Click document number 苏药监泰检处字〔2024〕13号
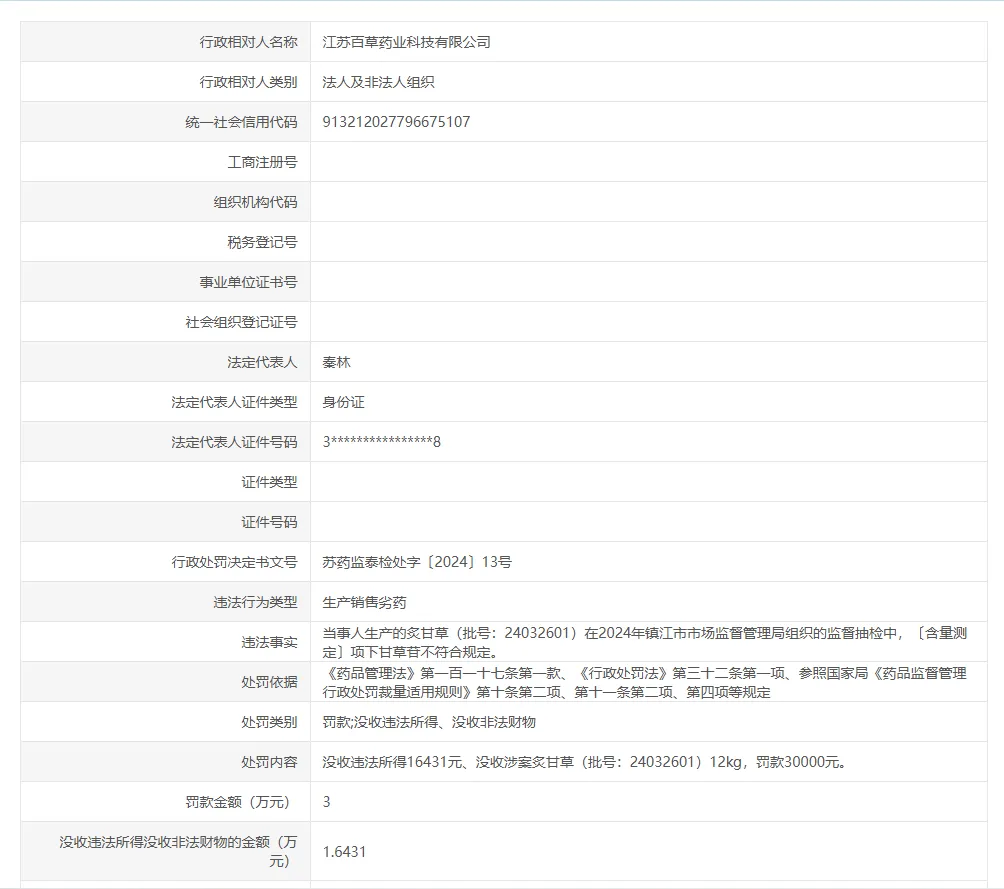This screenshot has width=1004, height=889. pos(417,562)
